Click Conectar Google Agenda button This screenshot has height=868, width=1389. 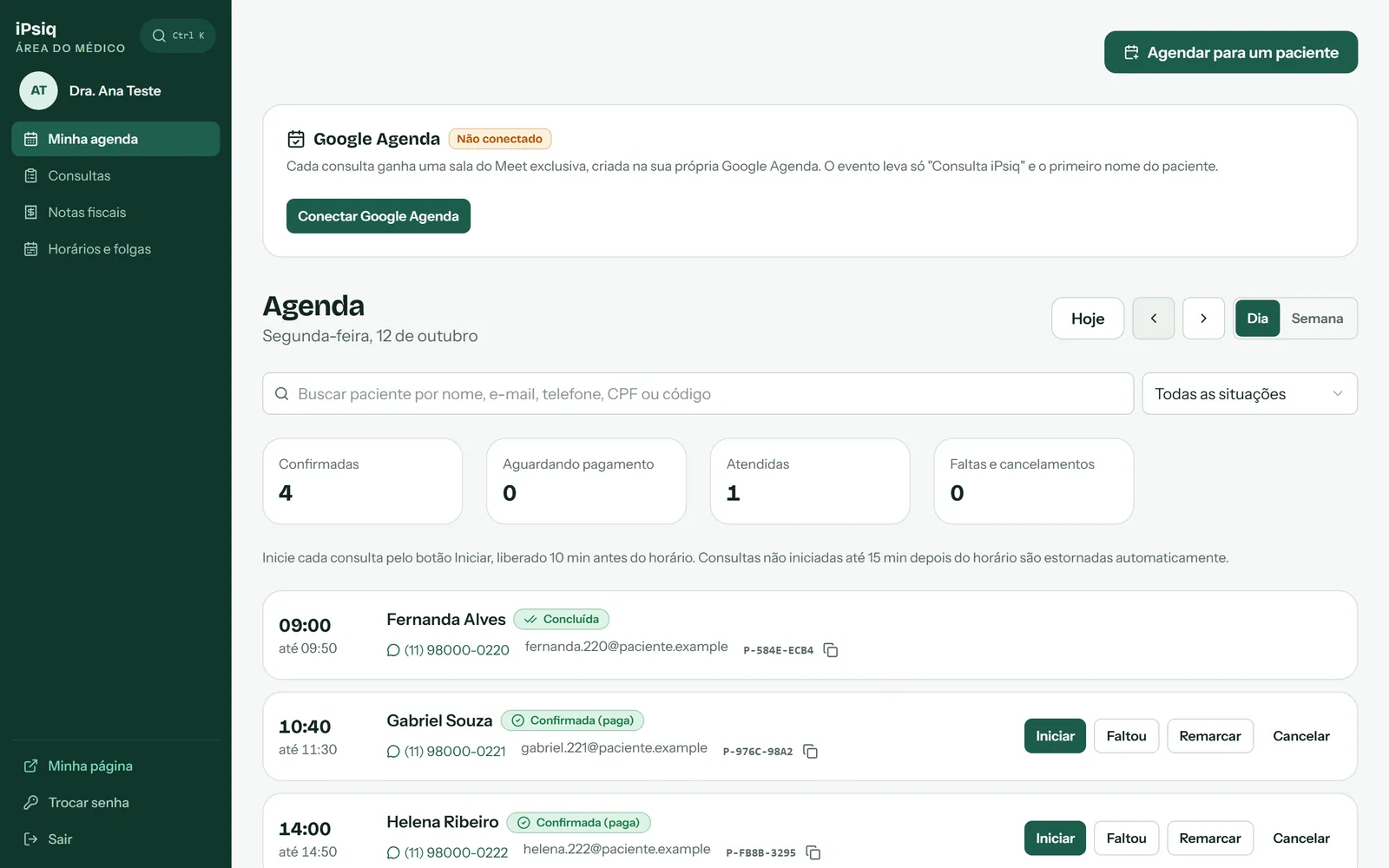379,216
